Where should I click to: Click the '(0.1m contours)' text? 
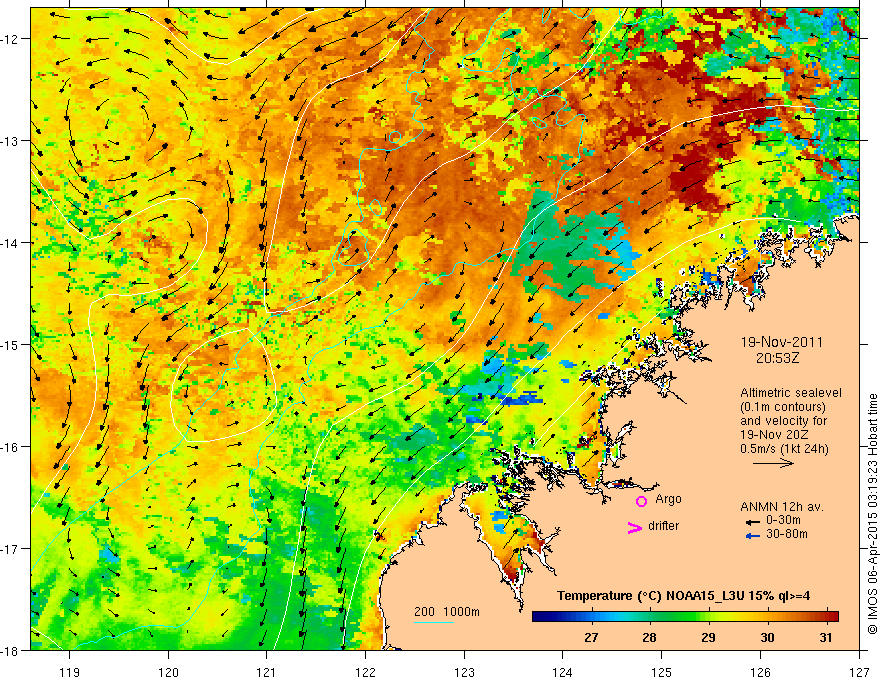click(x=783, y=407)
